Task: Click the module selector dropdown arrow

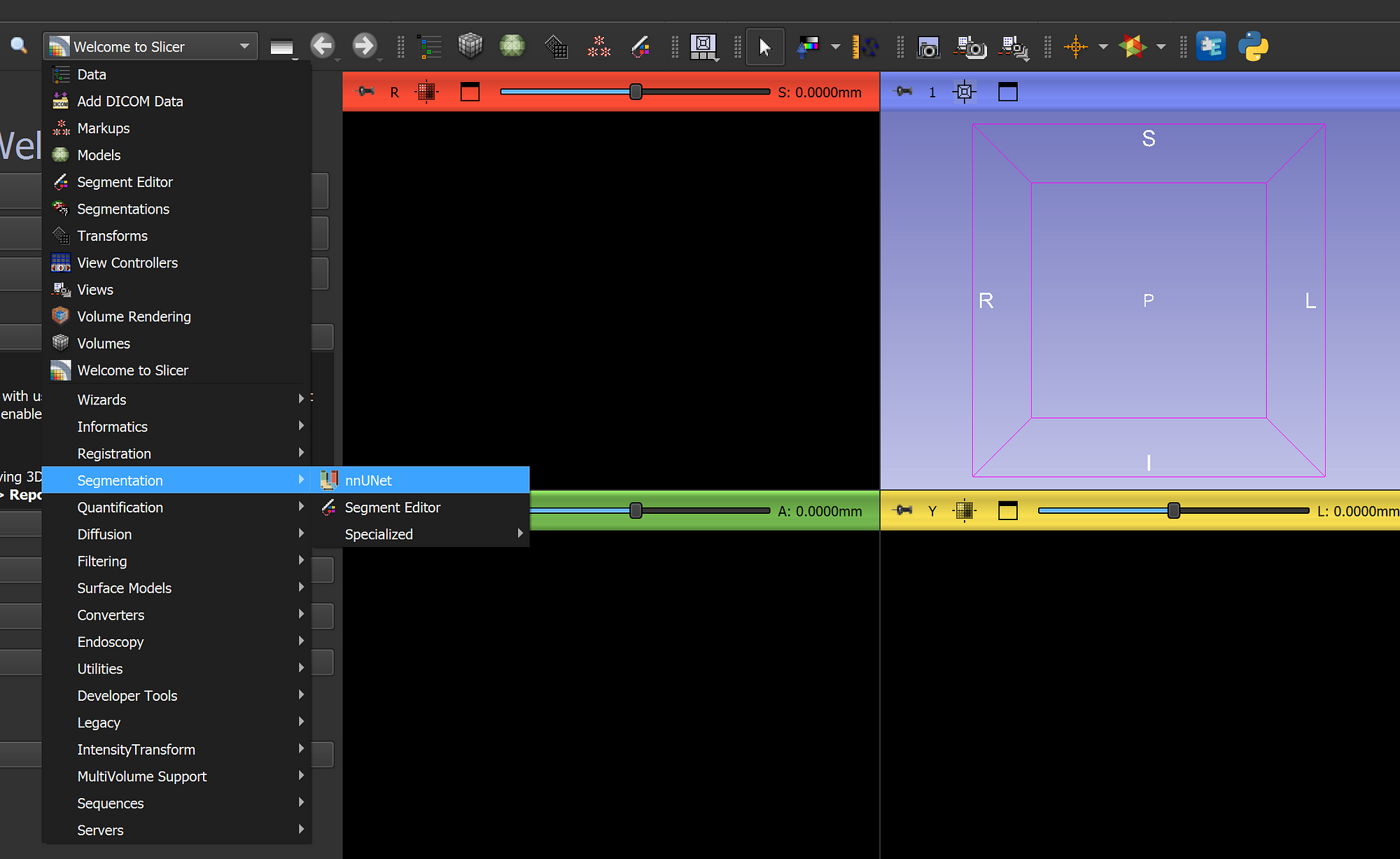Action: coord(244,47)
